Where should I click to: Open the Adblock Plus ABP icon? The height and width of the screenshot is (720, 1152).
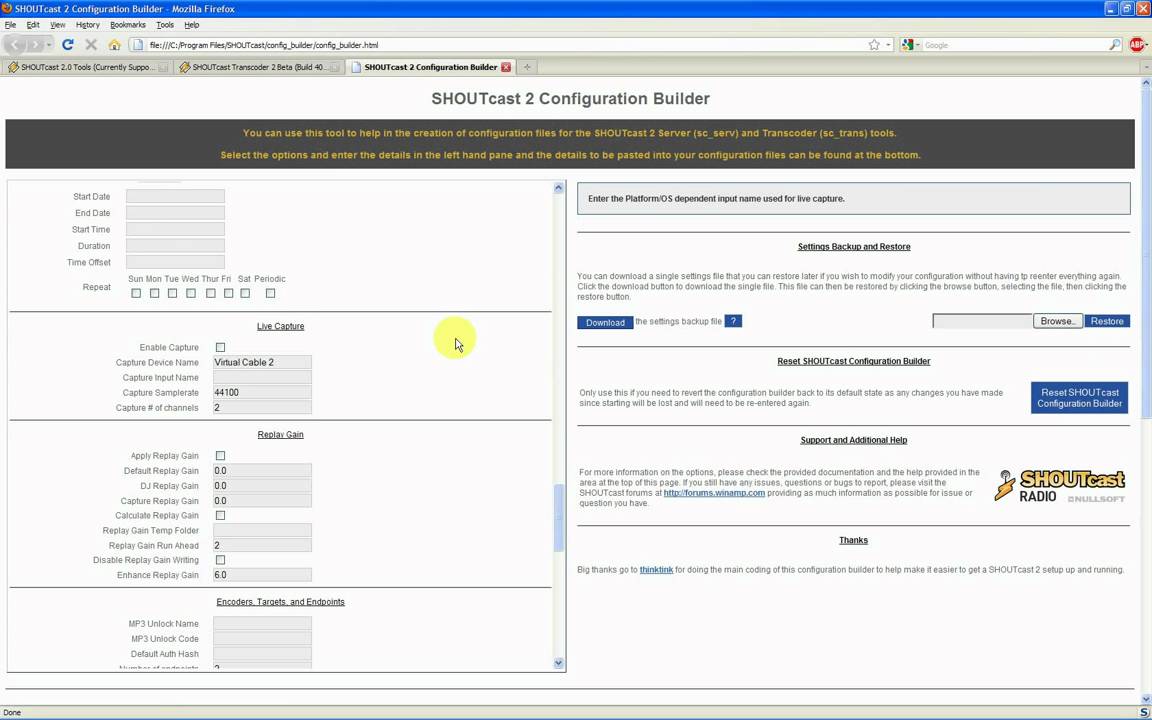click(1137, 45)
